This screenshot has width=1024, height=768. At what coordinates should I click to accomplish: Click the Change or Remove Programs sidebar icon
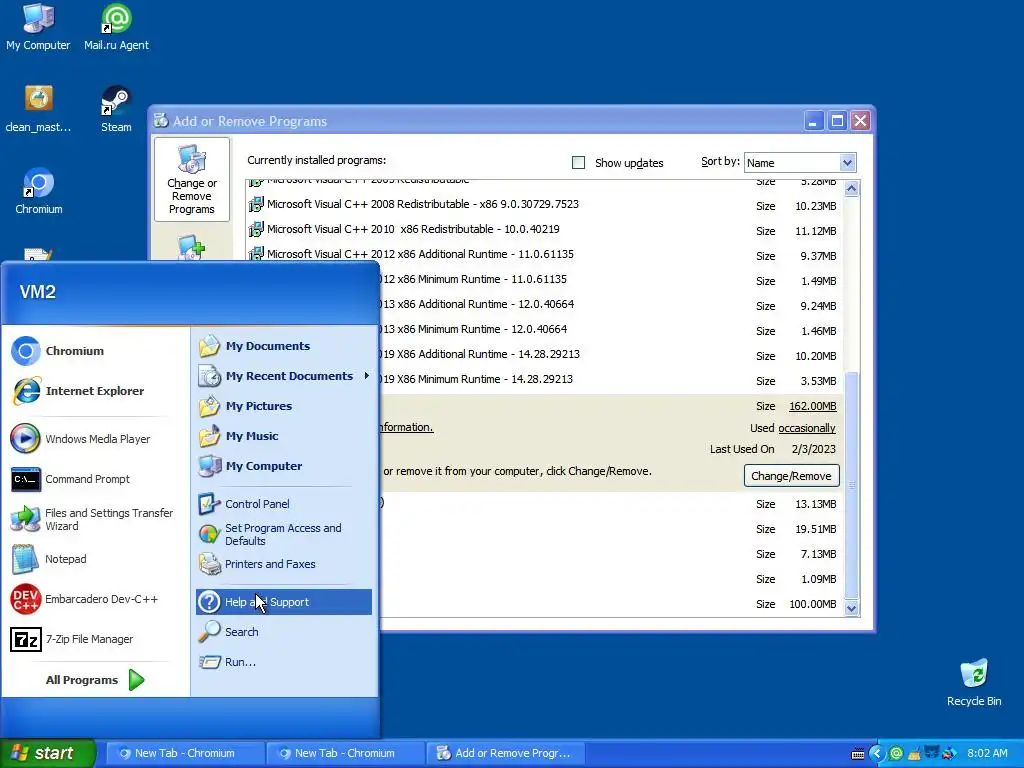pos(191,179)
